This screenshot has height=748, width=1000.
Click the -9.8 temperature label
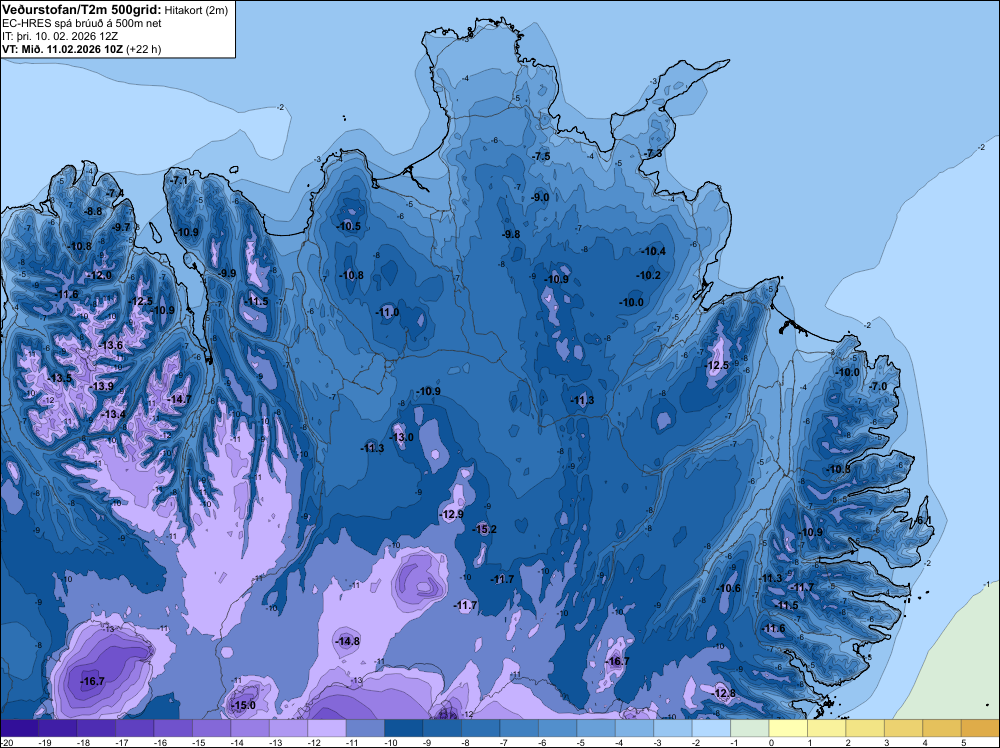511,234
